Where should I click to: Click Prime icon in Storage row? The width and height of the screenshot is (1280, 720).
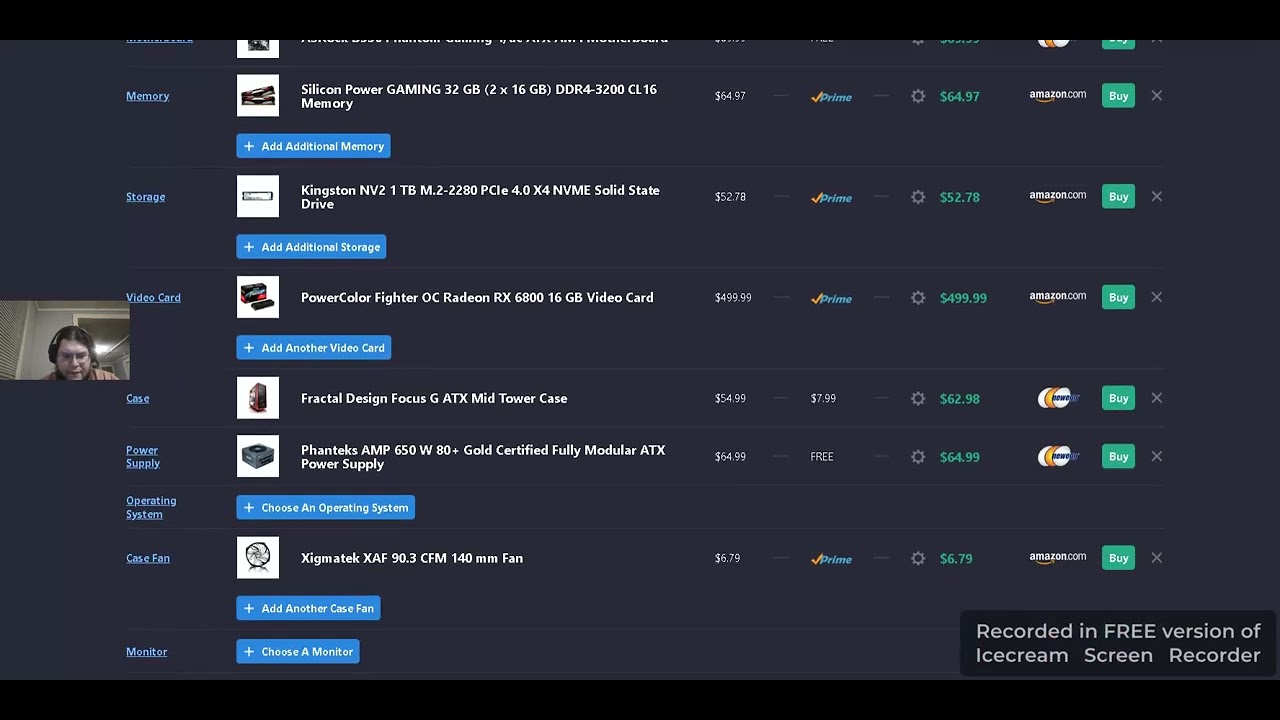(831, 198)
